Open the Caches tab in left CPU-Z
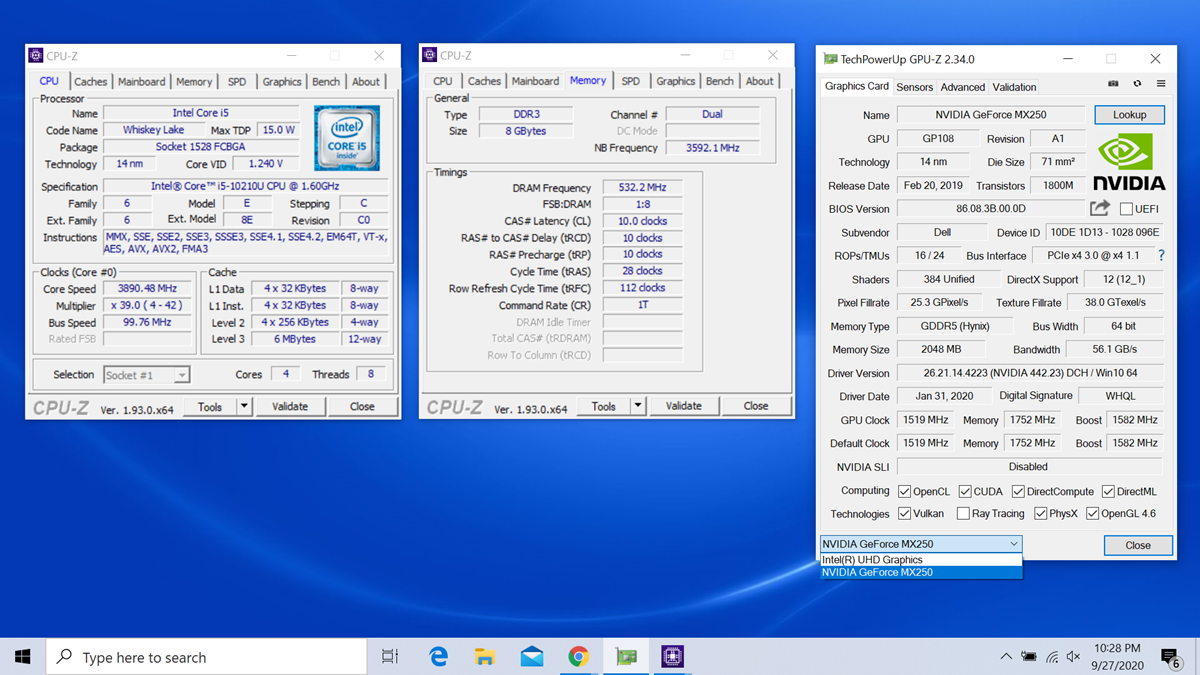Viewport: 1200px width, 675px height. (91, 82)
